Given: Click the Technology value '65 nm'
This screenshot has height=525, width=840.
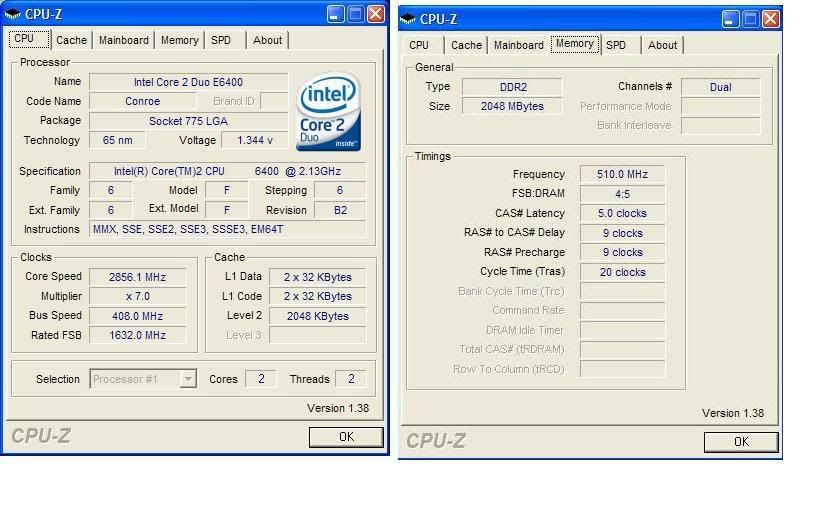Looking at the screenshot, I should (x=117, y=140).
